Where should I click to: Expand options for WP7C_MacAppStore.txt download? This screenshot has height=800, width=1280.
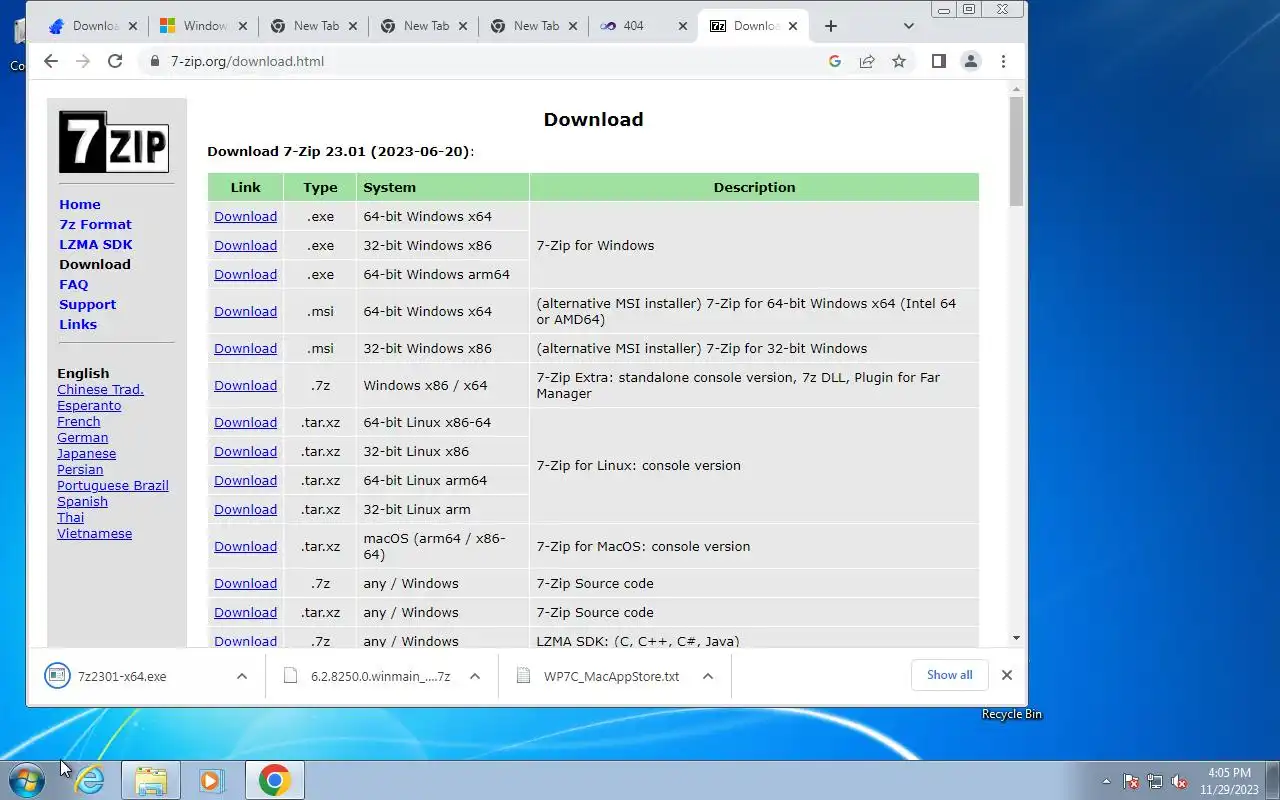pyautogui.click(x=707, y=676)
